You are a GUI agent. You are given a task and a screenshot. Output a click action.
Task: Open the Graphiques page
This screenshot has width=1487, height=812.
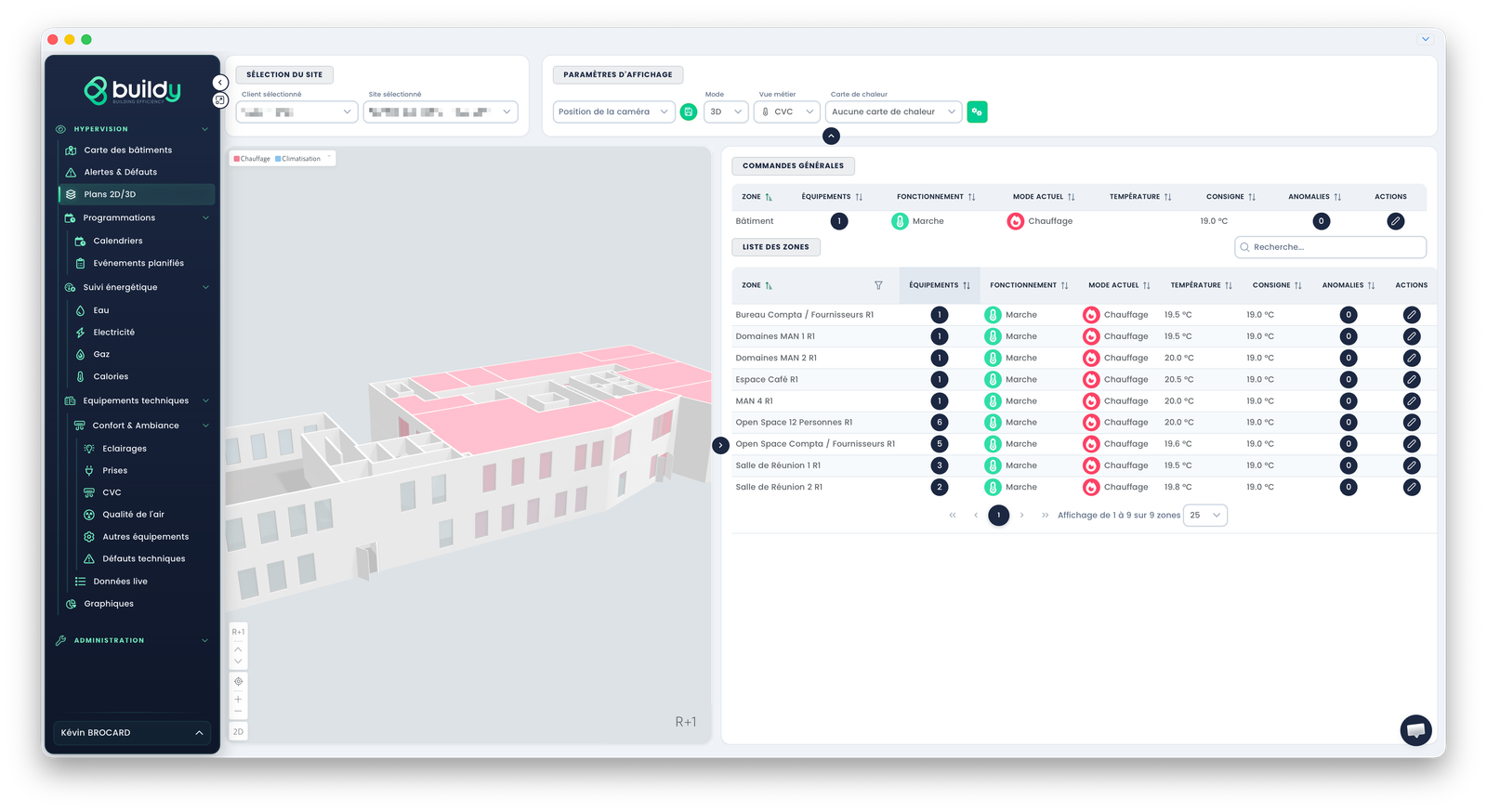coord(109,604)
